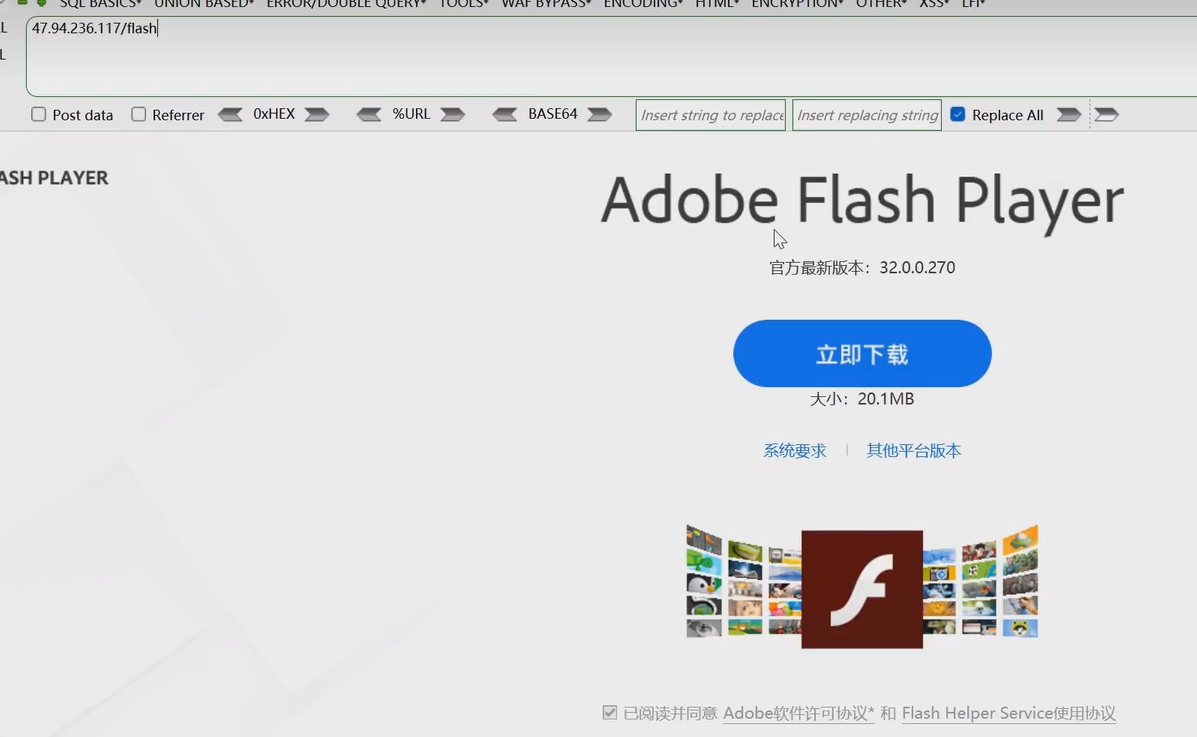
Task: Click the version text 32.0.0.270
Action: pyautogui.click(x=917, y=267)
